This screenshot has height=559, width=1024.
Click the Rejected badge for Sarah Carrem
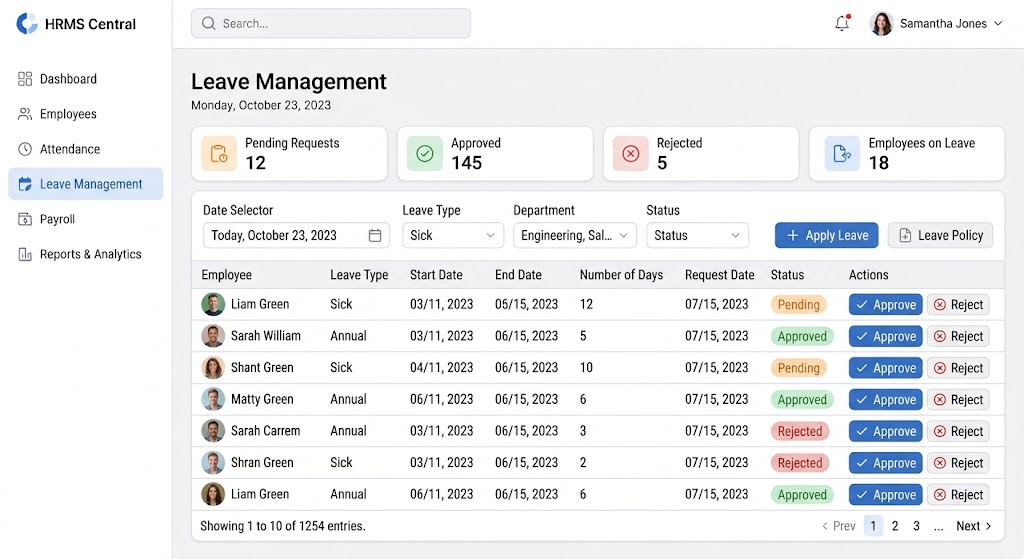[800, 432]
